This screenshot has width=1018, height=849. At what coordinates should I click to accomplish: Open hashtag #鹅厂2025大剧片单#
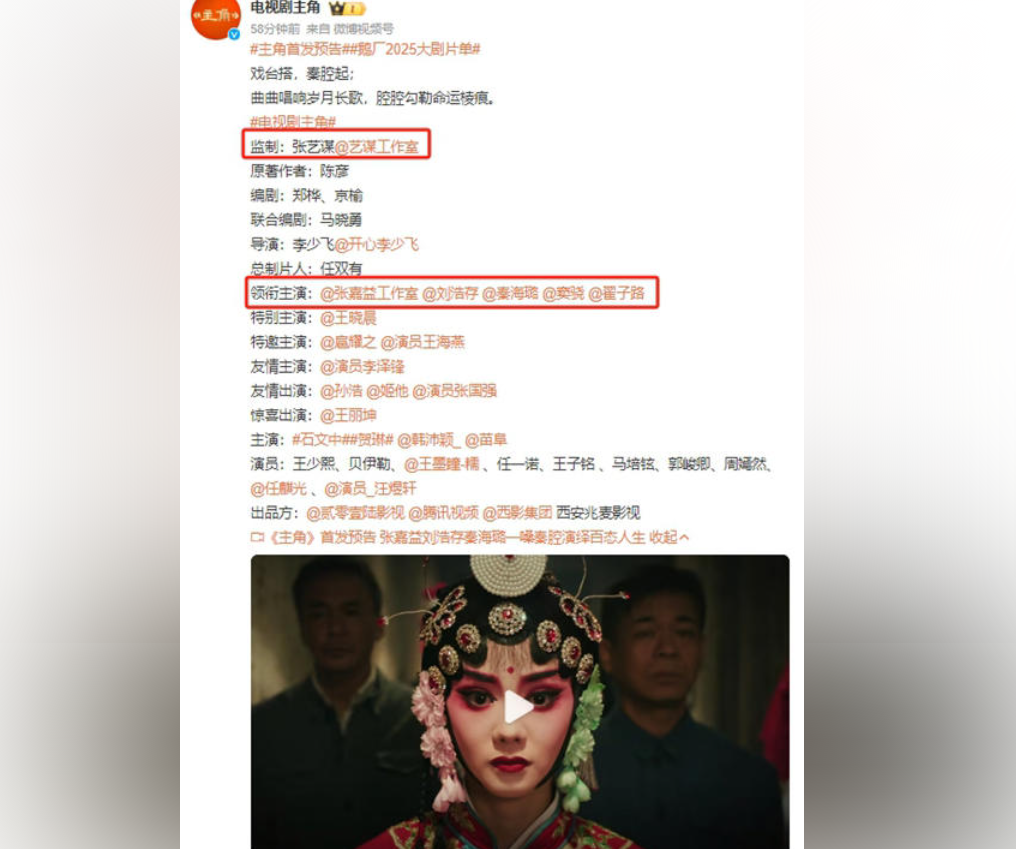click(x=412, y=49)
